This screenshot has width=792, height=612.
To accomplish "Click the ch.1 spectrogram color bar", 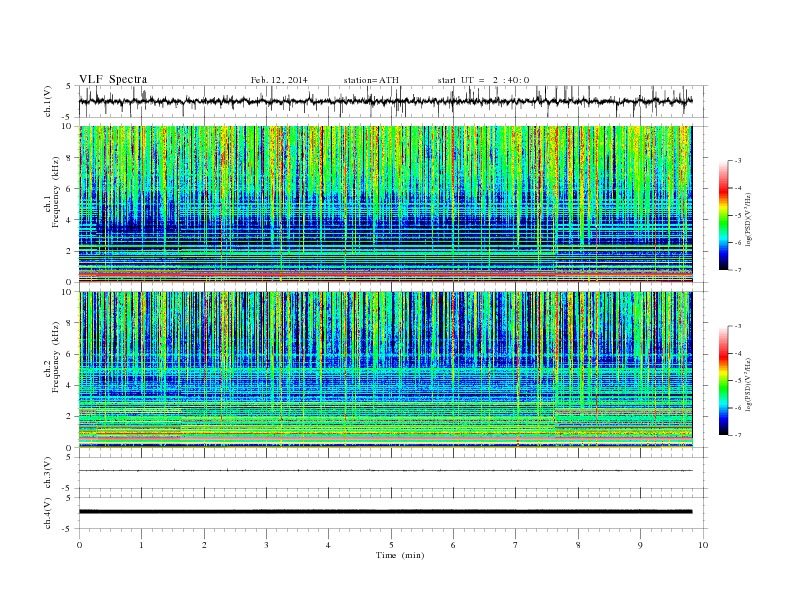I will pyautogui.click(x=724, y=216).
